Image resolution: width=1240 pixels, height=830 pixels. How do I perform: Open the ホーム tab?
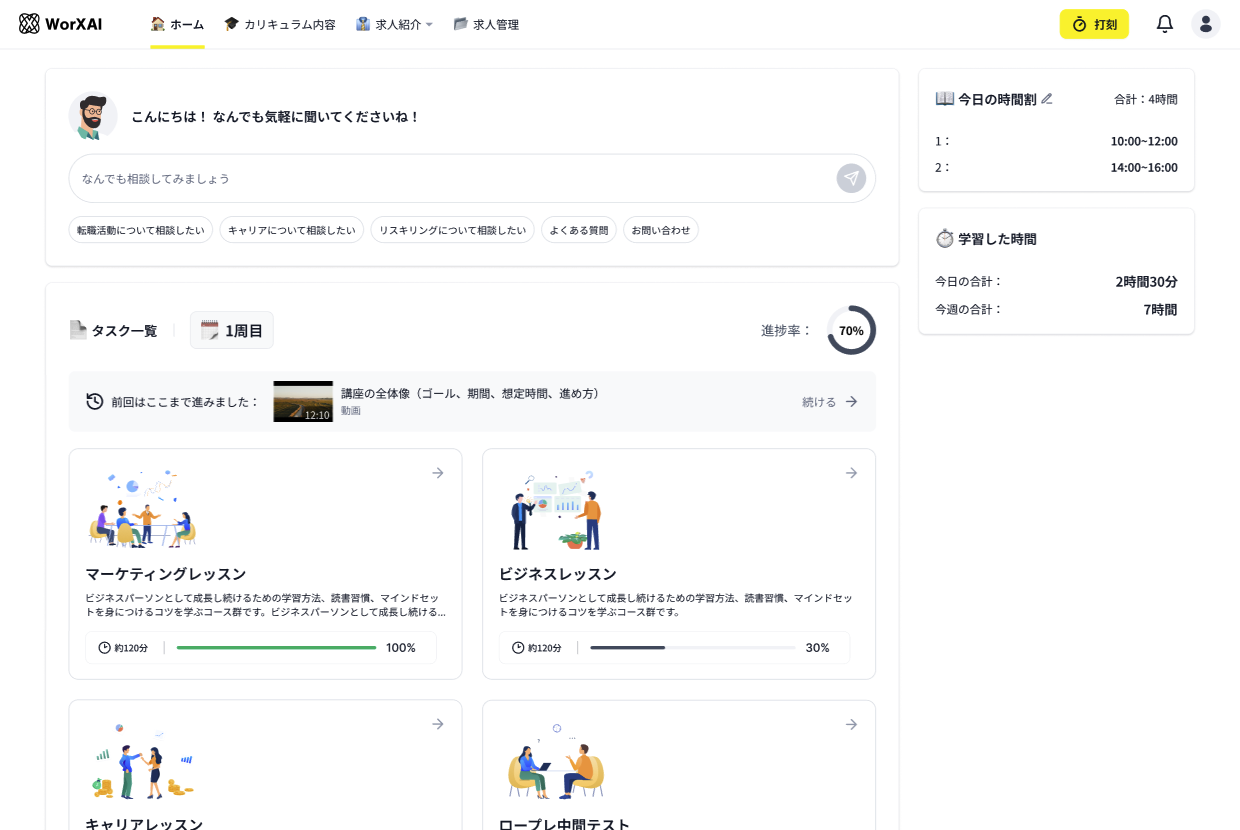pyautogui.click(x=177, y=24)
